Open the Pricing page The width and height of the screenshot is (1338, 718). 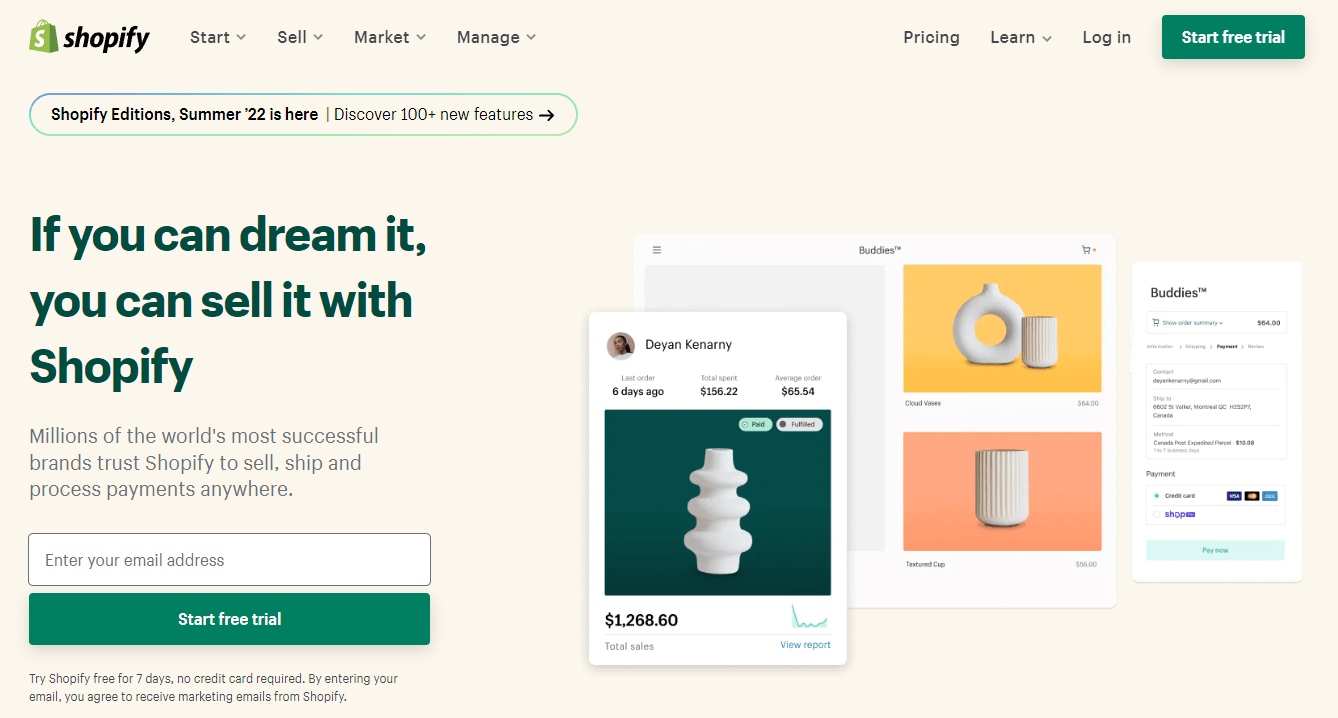(x=931, y=37)
